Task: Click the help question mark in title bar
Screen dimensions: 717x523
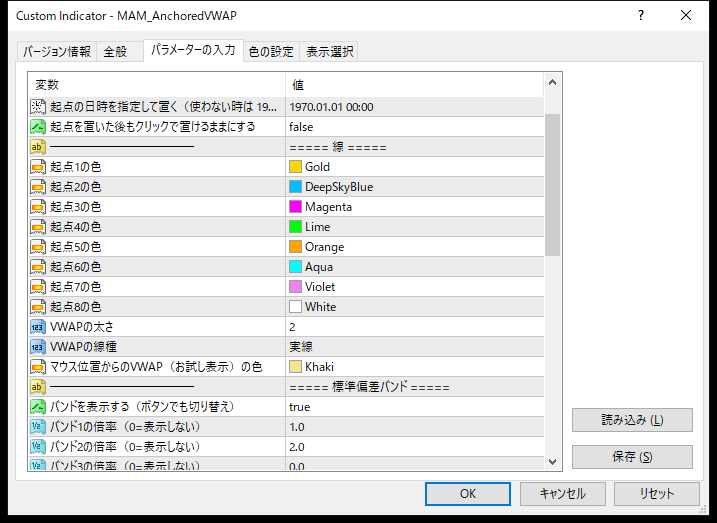Action: [x=641, y=15]
